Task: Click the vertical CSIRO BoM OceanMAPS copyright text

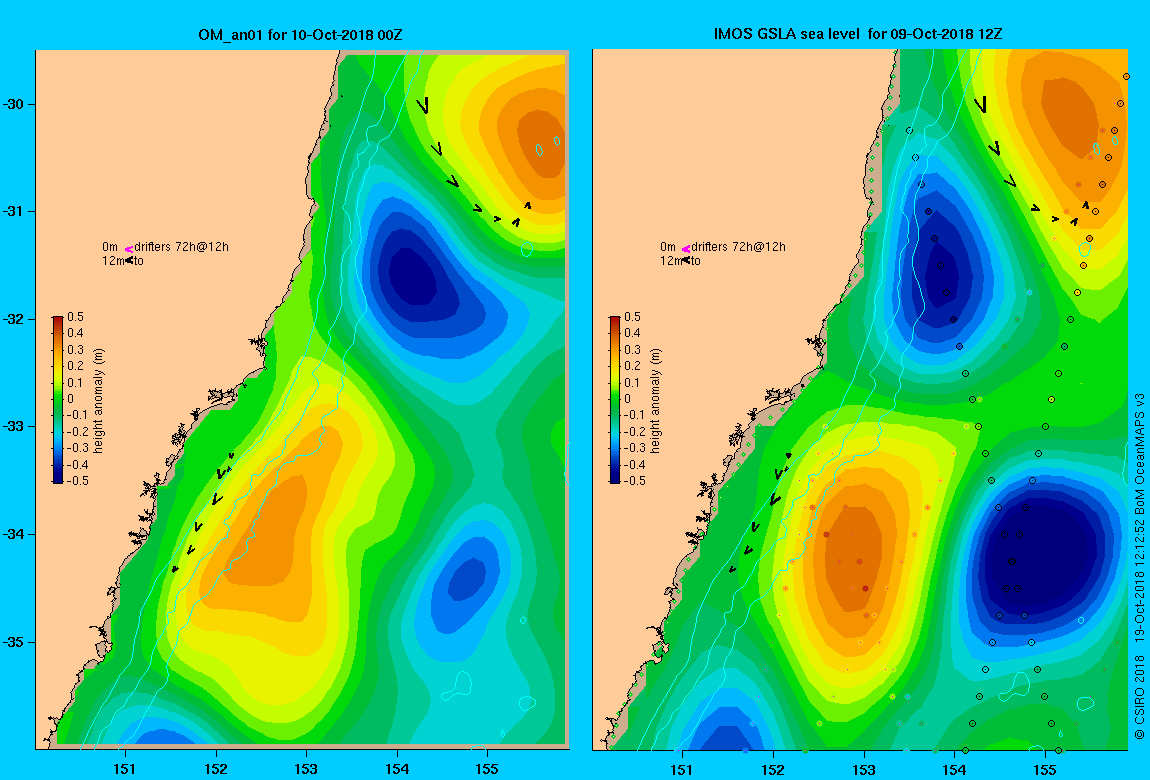Action: (x=1139, y=564)
